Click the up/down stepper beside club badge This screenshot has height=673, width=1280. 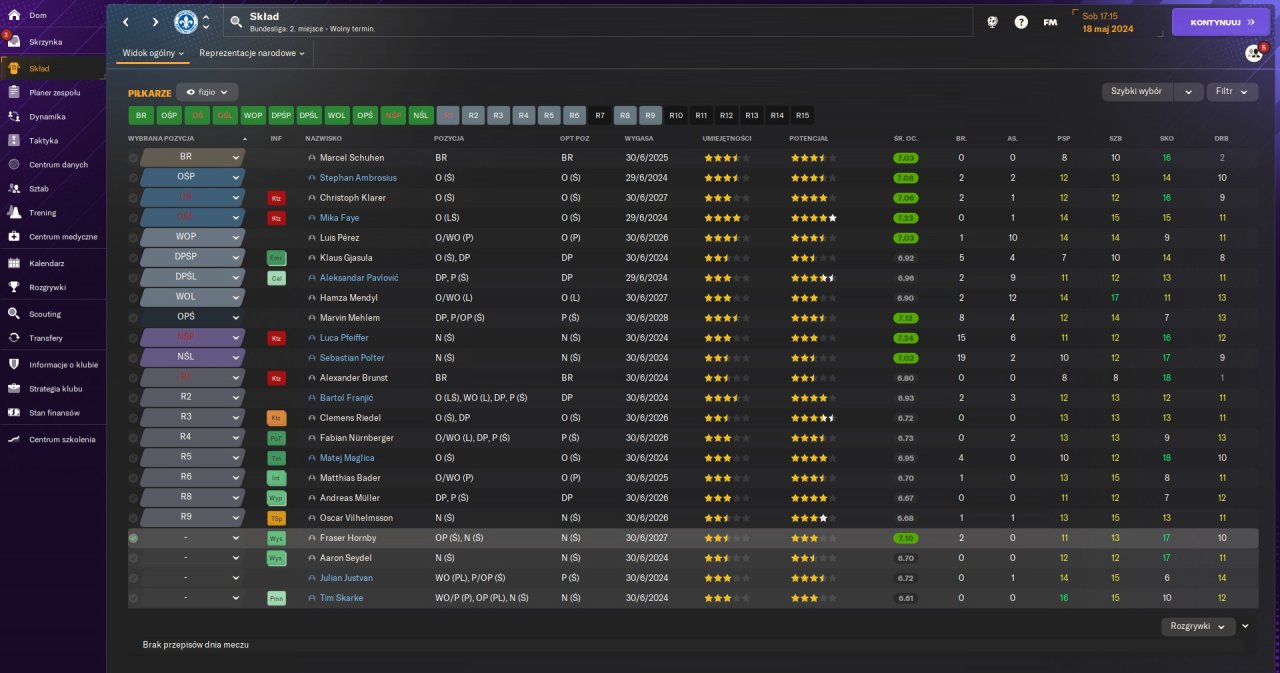206,21
